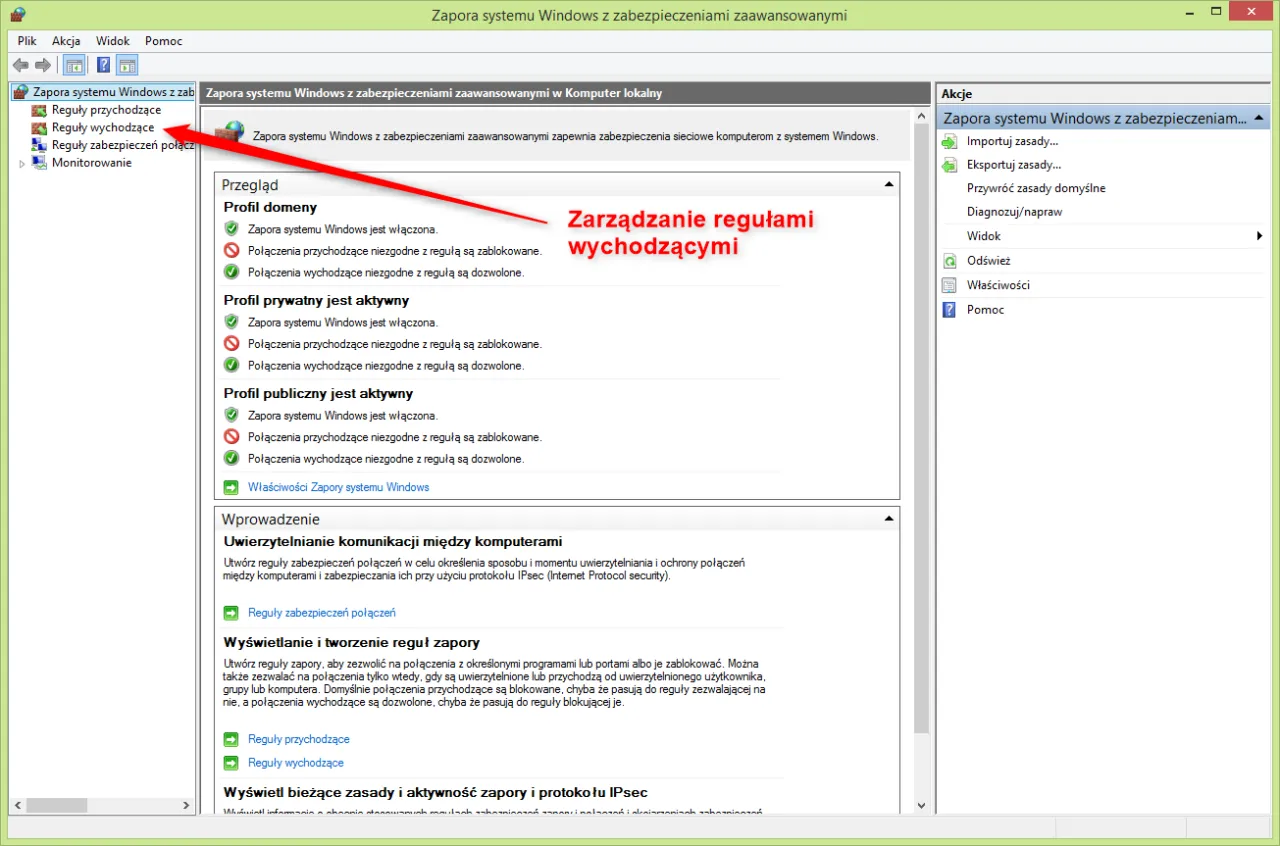Click the show action pane toolbar icon
The width and height of the screenshot is (1280, 846).
127,64
